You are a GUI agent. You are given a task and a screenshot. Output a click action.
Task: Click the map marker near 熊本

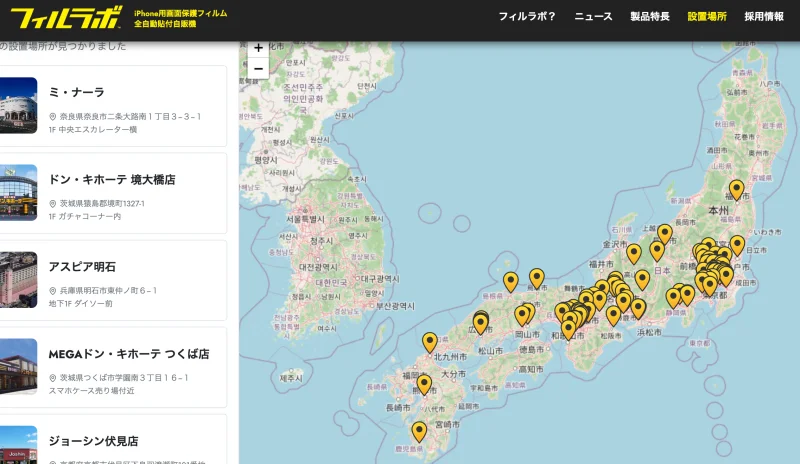click(x=424, y=385)
